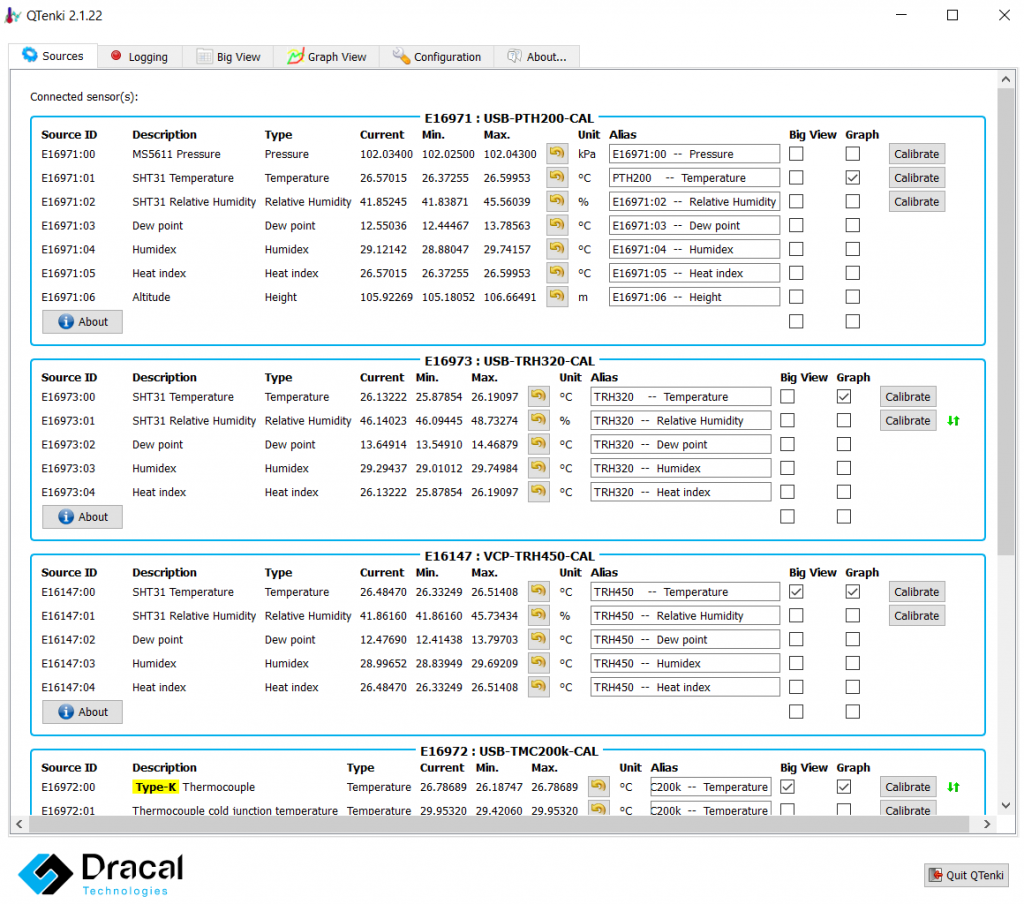Reset min/max for E16973:04 Heat index
This screenshot has width=1024, height=904.
(x=538, y=492)
